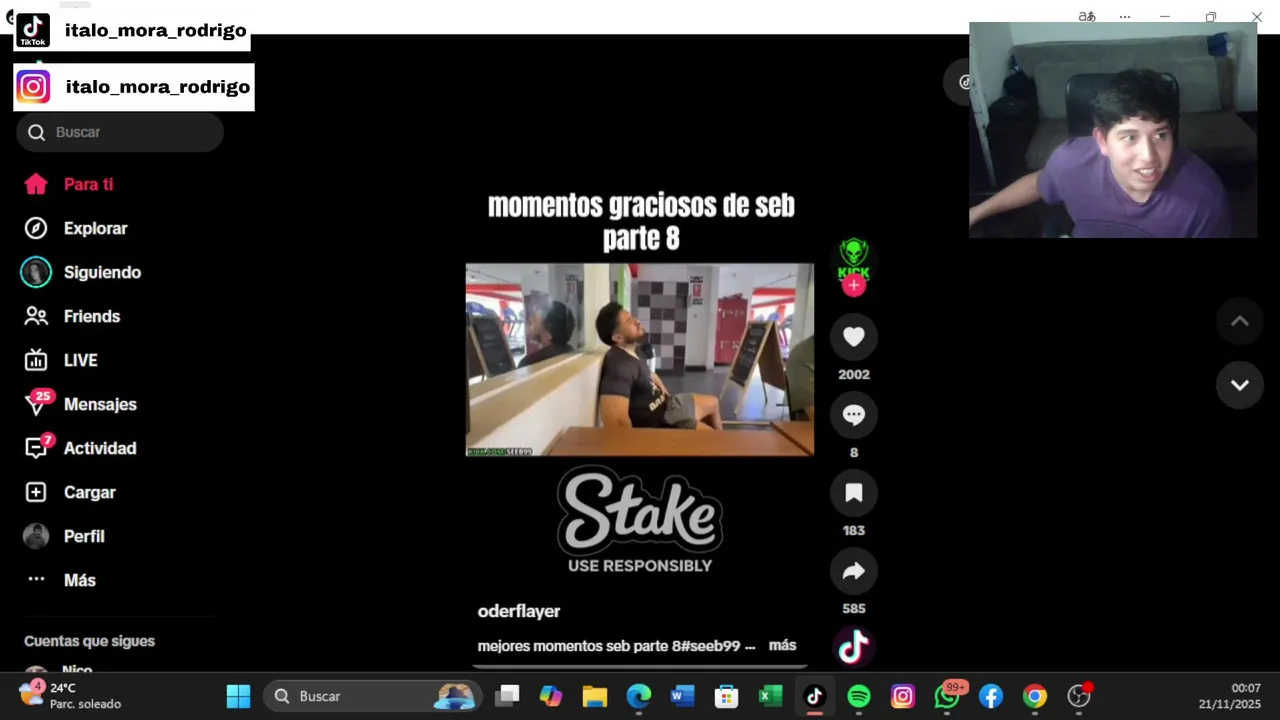Open File Explorer from the taskbar
This screenshot has height=720, width=1280.
(x=595, y=696)
